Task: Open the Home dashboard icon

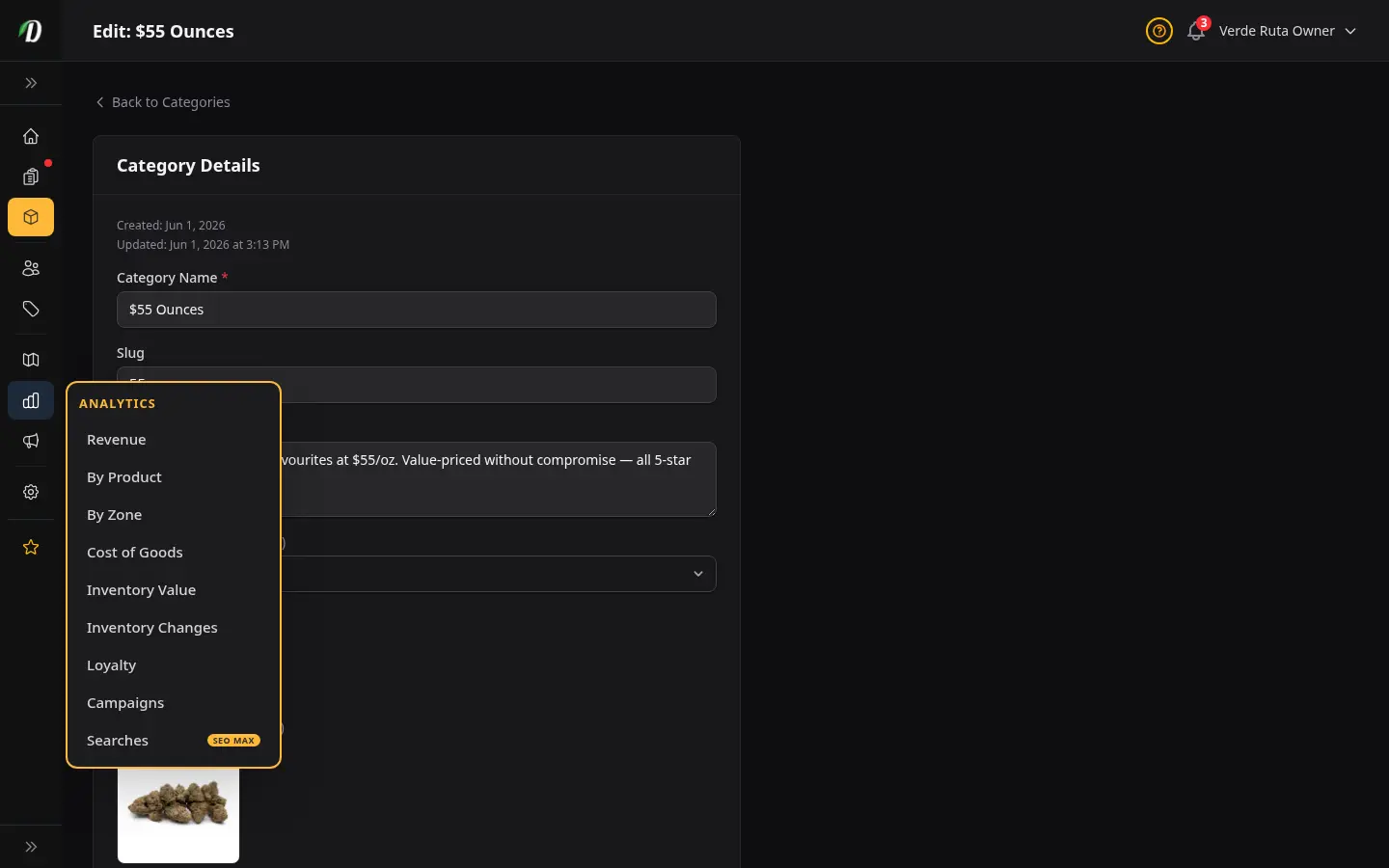Action: [31, 136]
